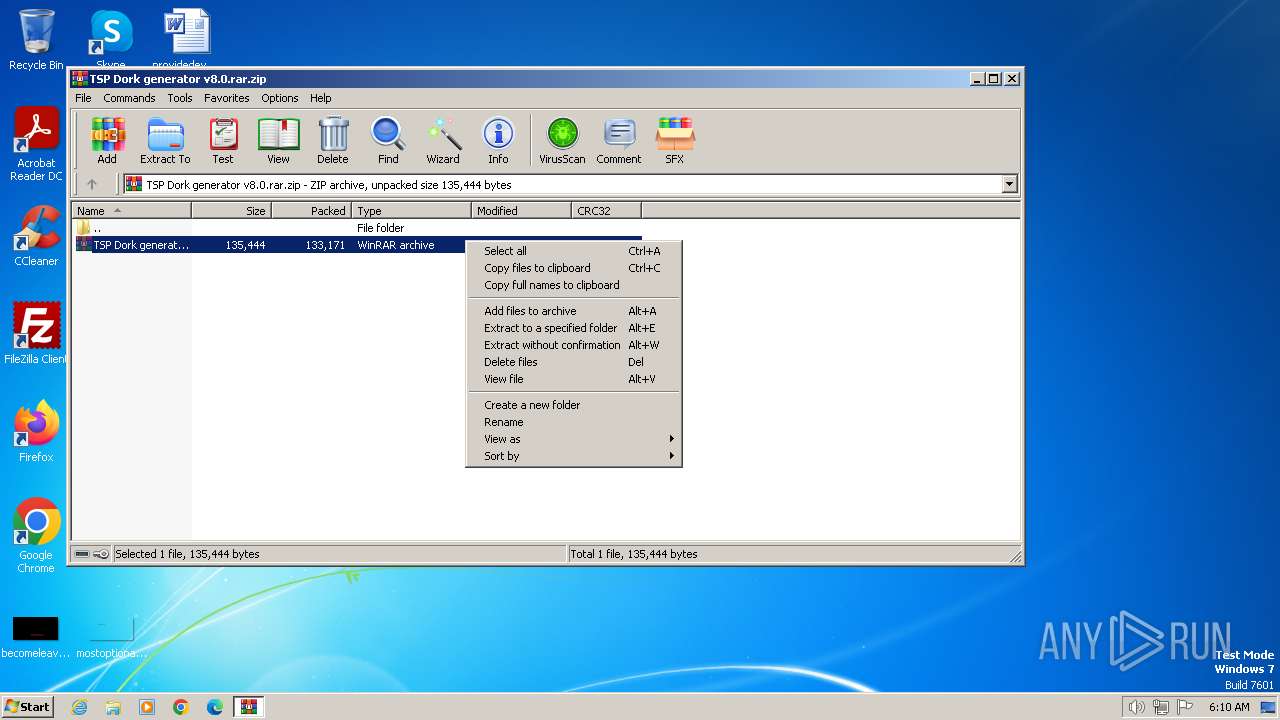Open the Start menu
The image size is (1280, 720).
27,707
